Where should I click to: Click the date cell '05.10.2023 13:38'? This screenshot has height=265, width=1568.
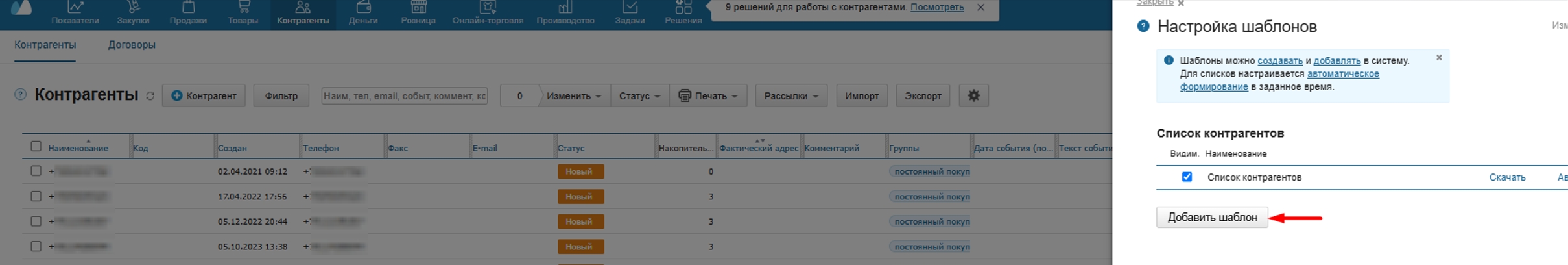[252, 247]
